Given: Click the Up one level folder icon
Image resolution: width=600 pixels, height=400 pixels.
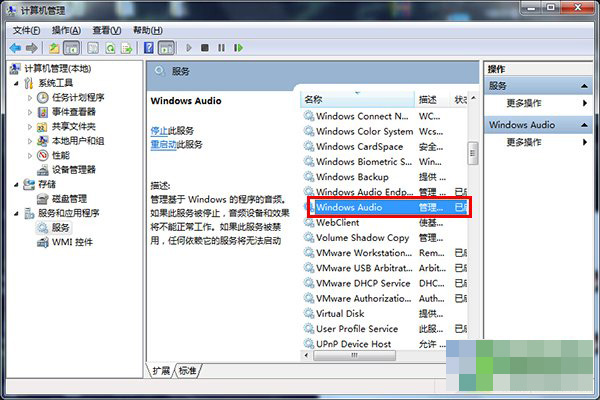Looking at the screenshot, I should (x=53, y=47).
